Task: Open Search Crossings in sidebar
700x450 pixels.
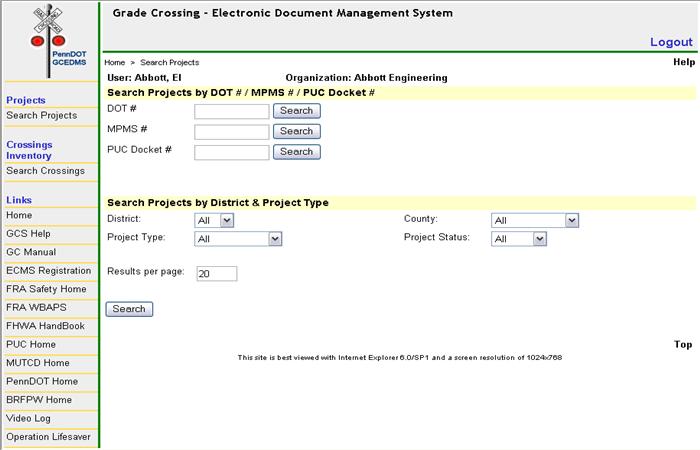Action: pos(45,171)
